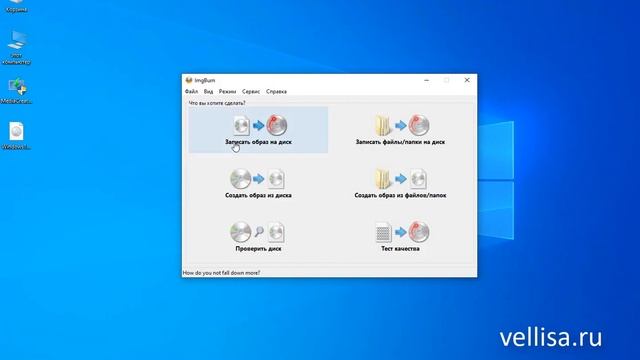
Task: Choose 'Записать файлы/папки на диск' mode icon
Action: (x=402, y=125)
